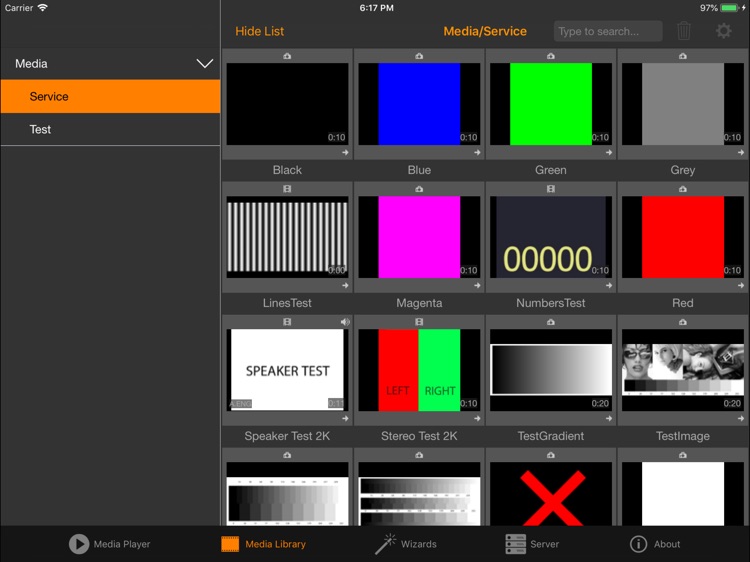750x562 pixels.
Task: Click the camera icon above the red X thumbnail
Action: pos(551,455)
